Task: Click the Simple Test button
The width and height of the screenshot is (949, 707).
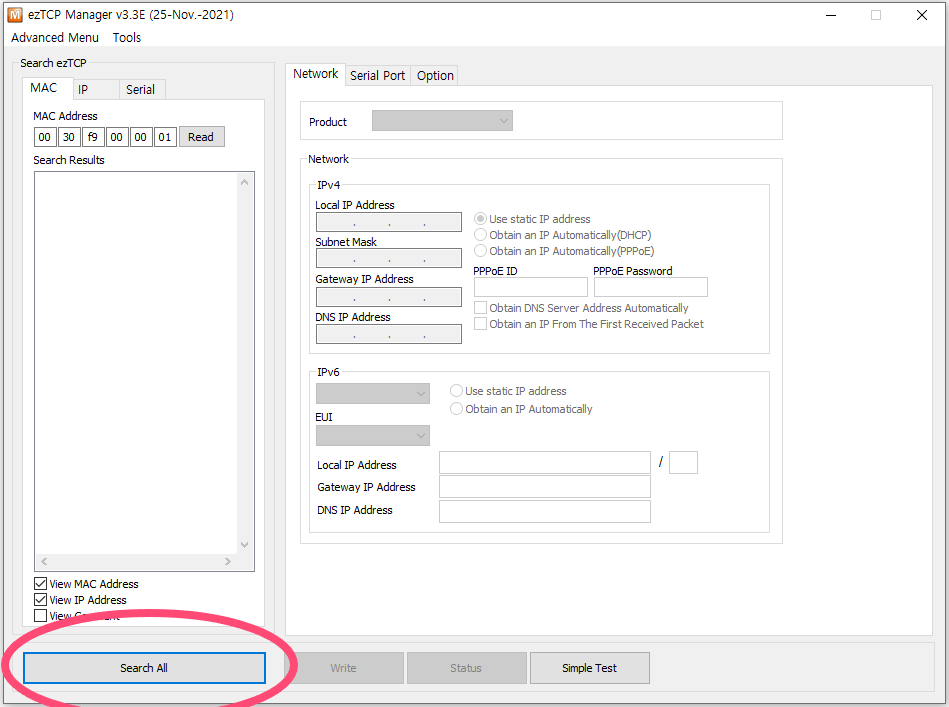Action: click(x=589, y=668)
